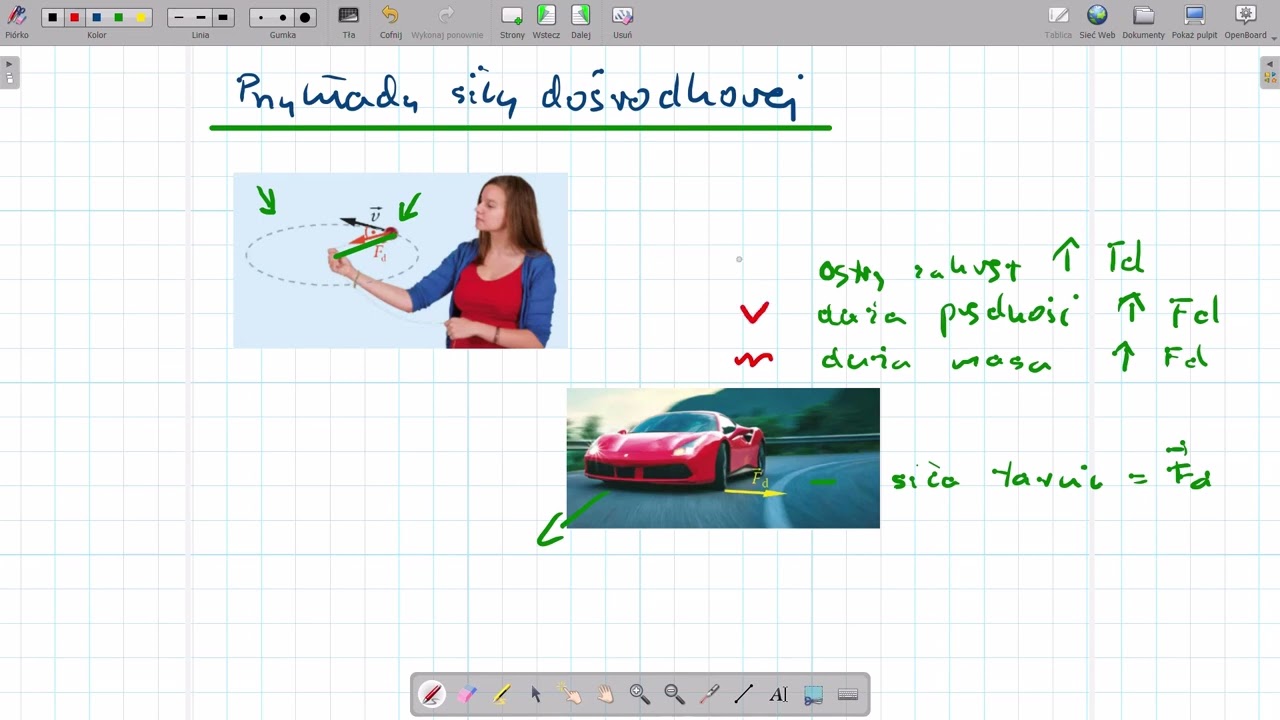Viewport: 1280px width, 720px height.
Task: Pick the red pen color
Action: pos(75,17)
